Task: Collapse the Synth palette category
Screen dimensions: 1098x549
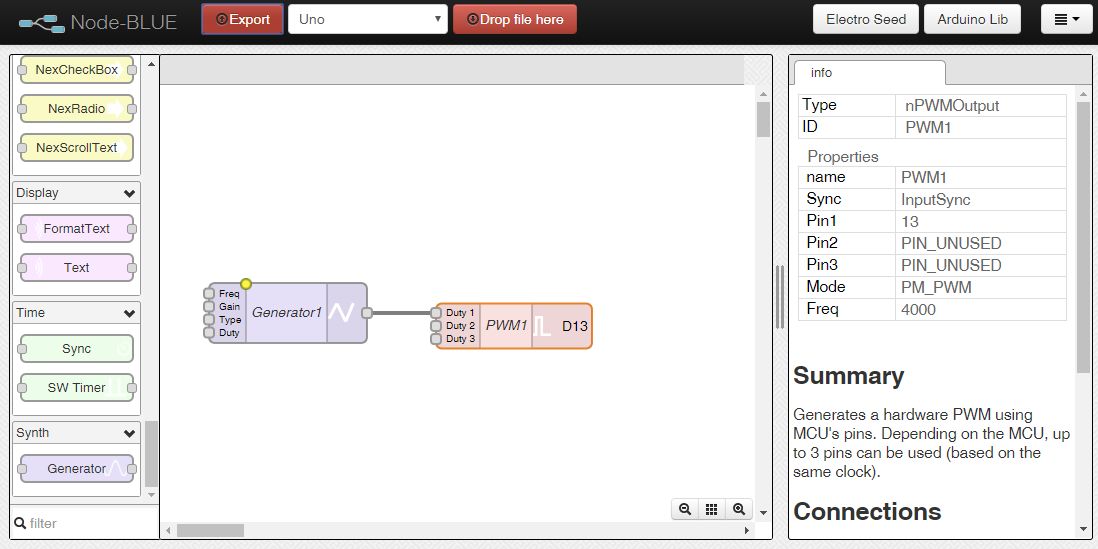Action: pyautogui.click(x=76, y=433)
